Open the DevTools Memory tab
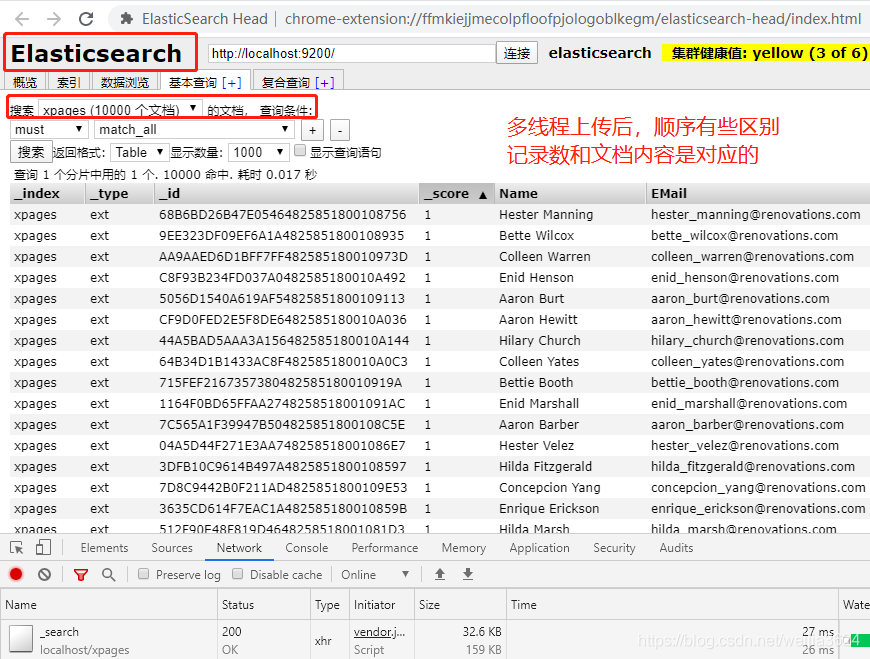This screenshot has height=659, width=870. tap(464, 548)
